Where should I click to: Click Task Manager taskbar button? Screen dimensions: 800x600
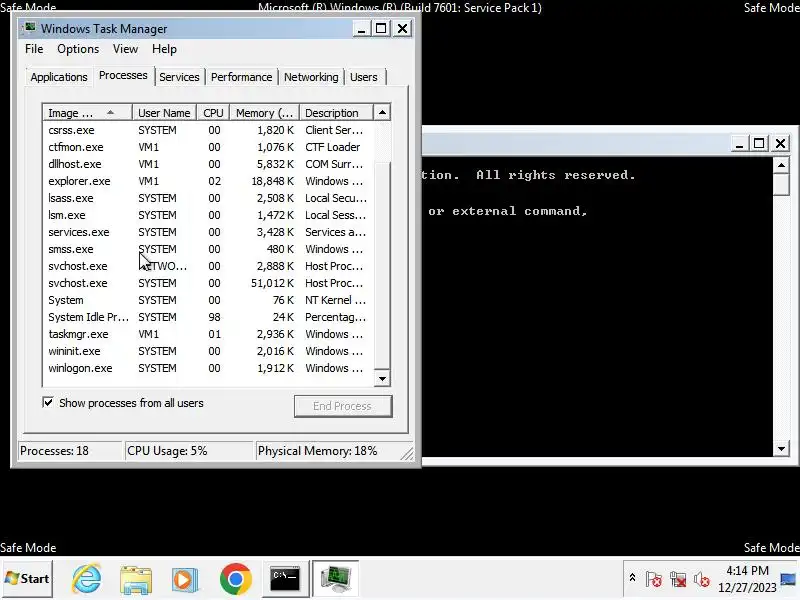335,579
